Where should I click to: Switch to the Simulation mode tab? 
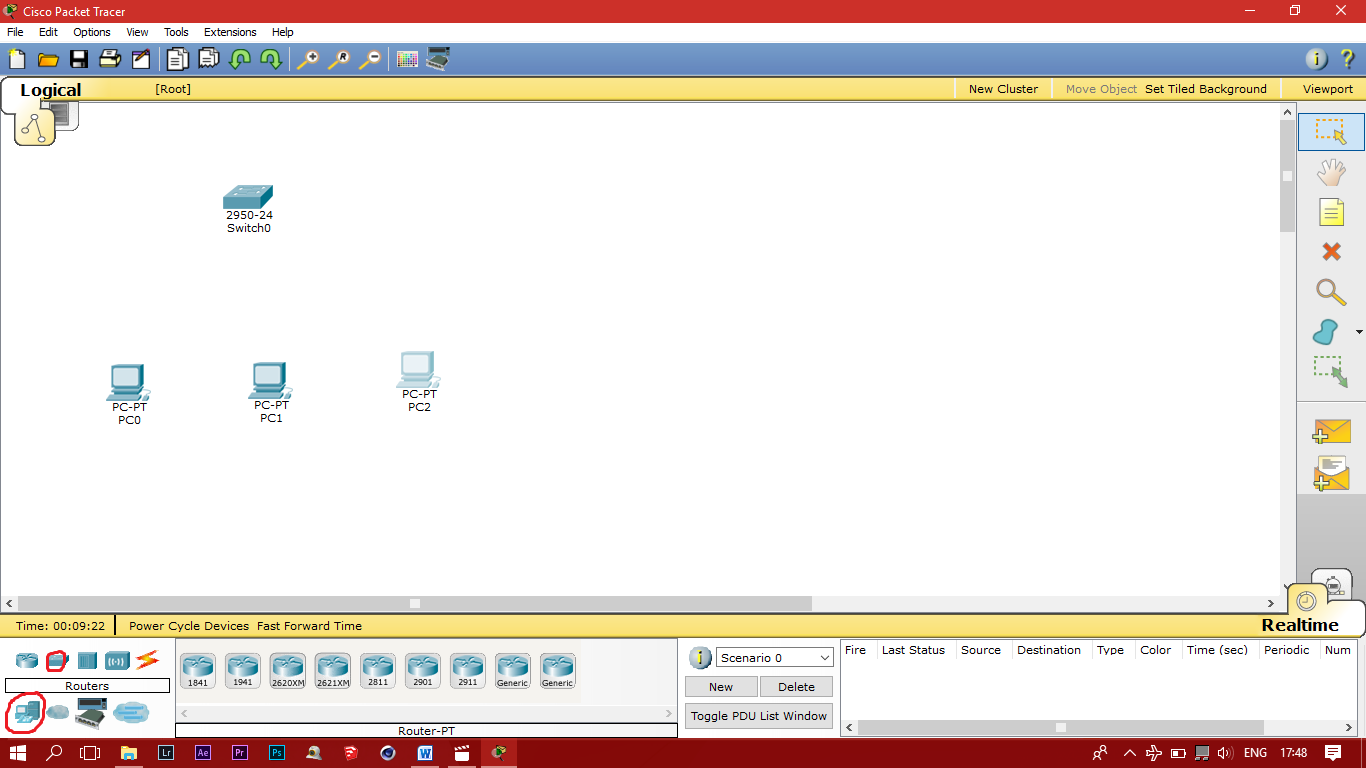tap(1331, 584)
